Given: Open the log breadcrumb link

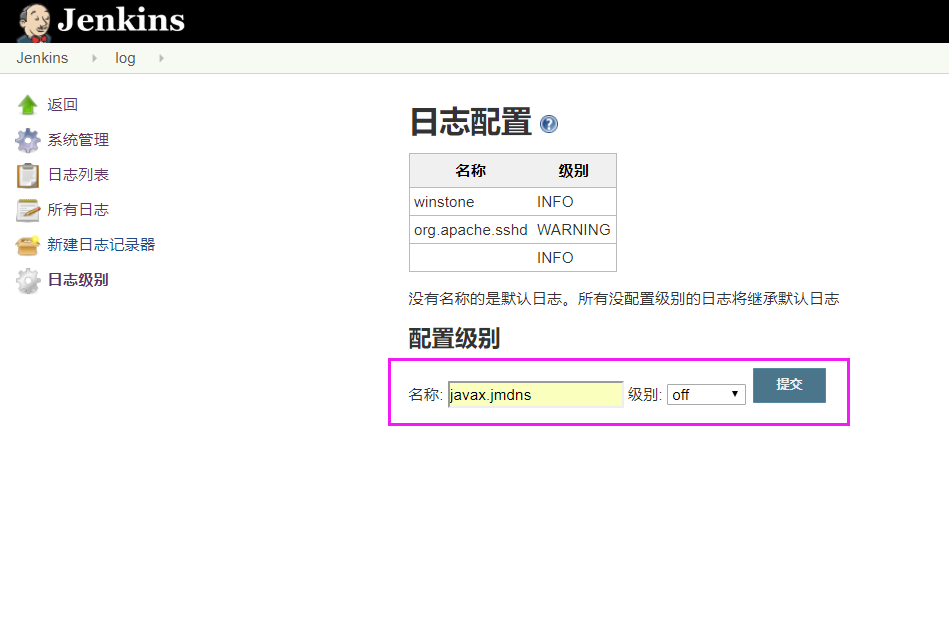Looking at the screenshot, I should pyautogui.click(x=125, y=58).
